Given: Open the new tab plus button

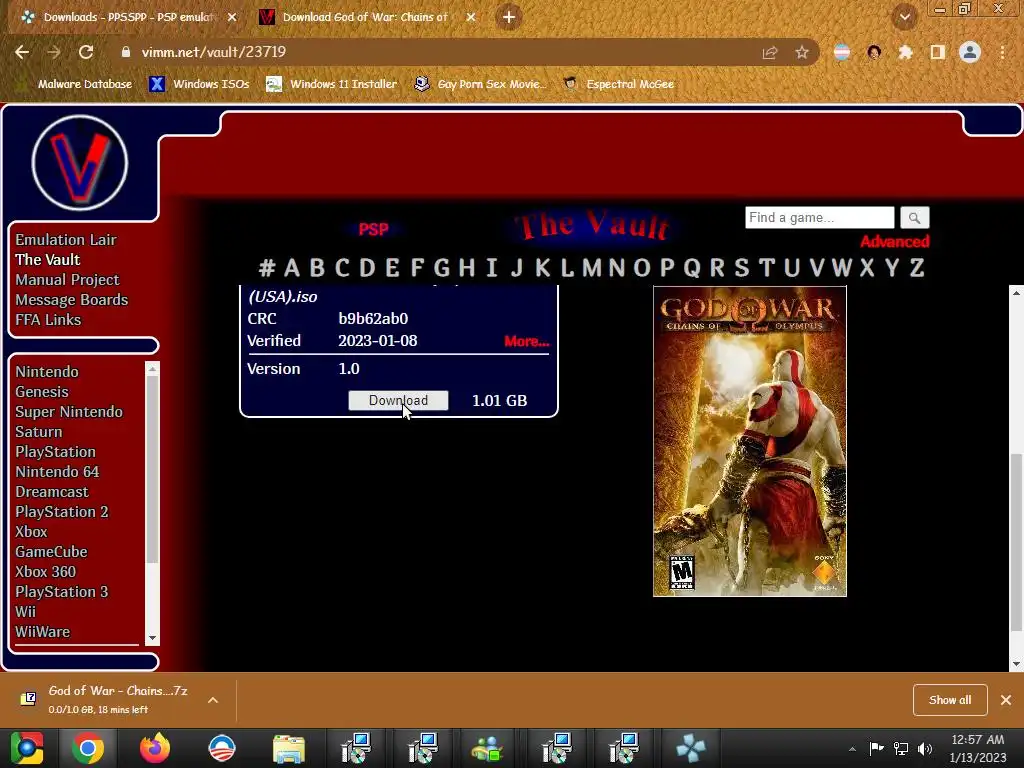Looking at the screenshot, I should (509, 17).
